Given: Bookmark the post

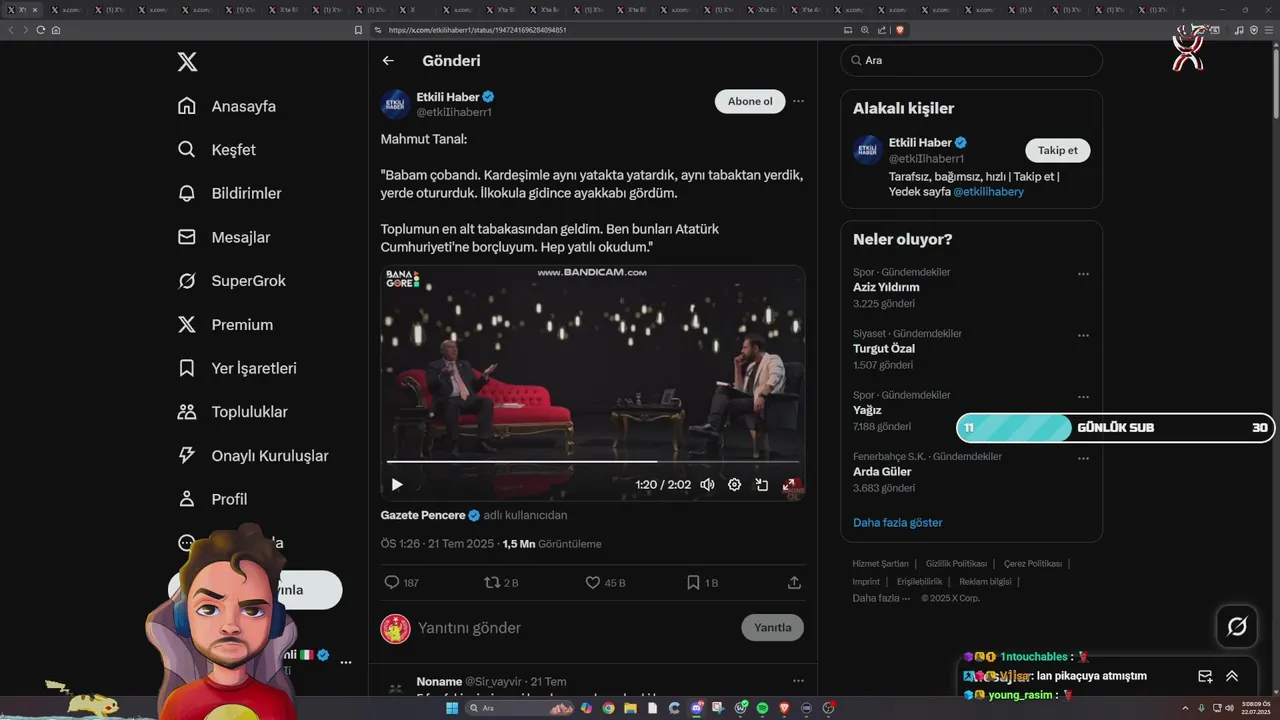Looking at the screenshot, I should coord(693,582).
